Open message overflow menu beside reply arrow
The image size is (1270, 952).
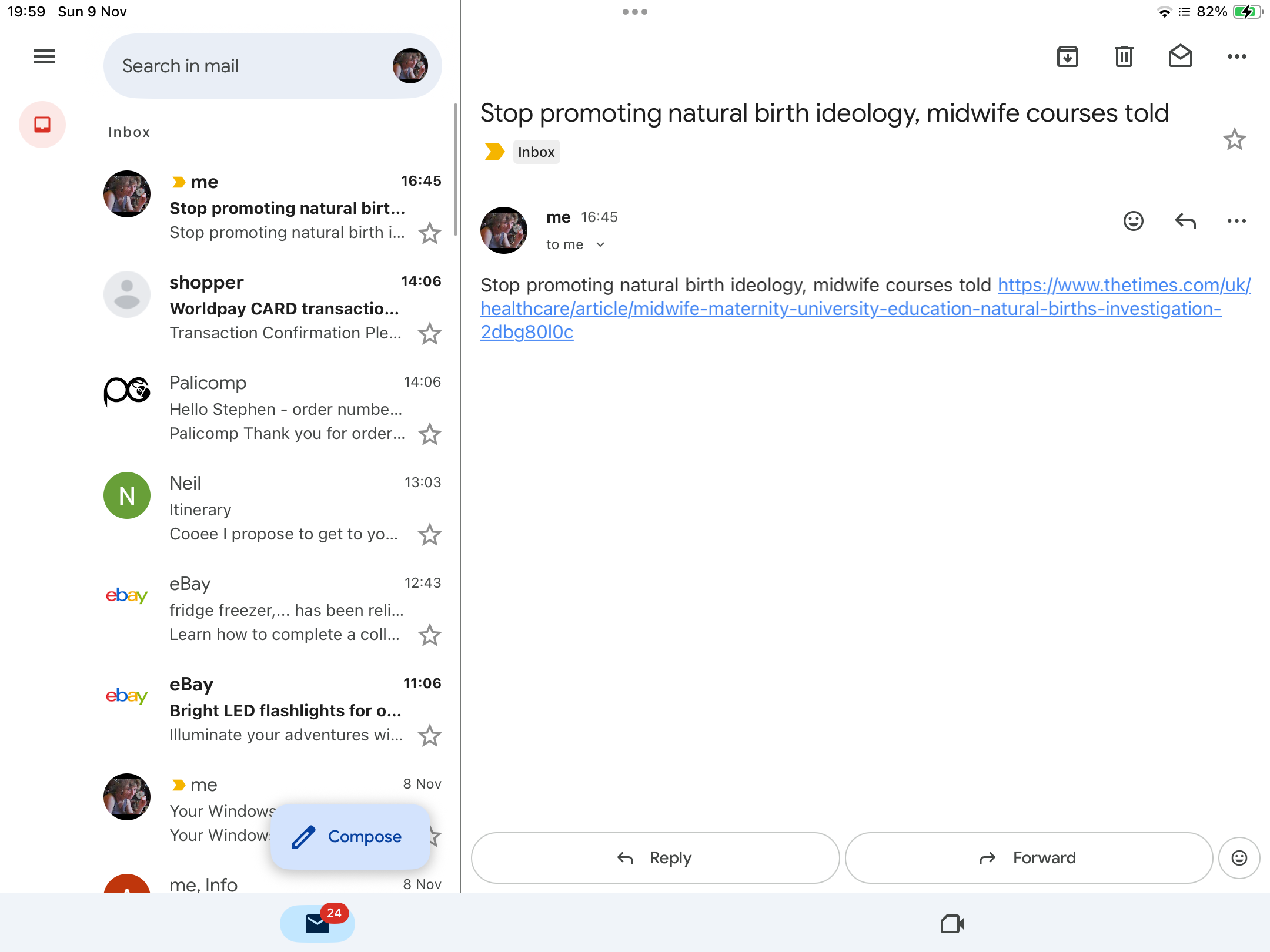(x=1236, y=221)
